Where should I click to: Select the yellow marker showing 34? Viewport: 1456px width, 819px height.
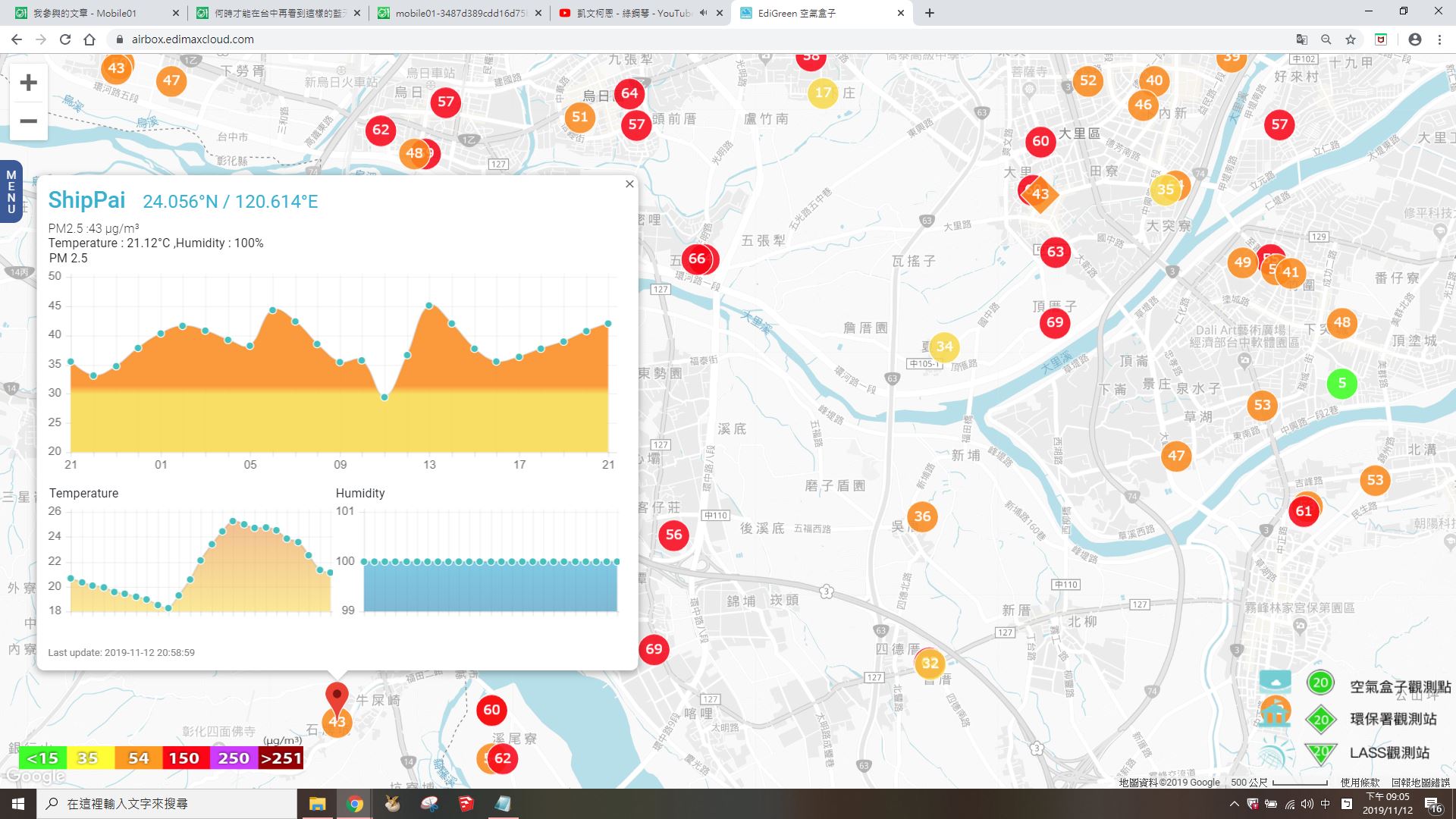(x=944, y=347)
